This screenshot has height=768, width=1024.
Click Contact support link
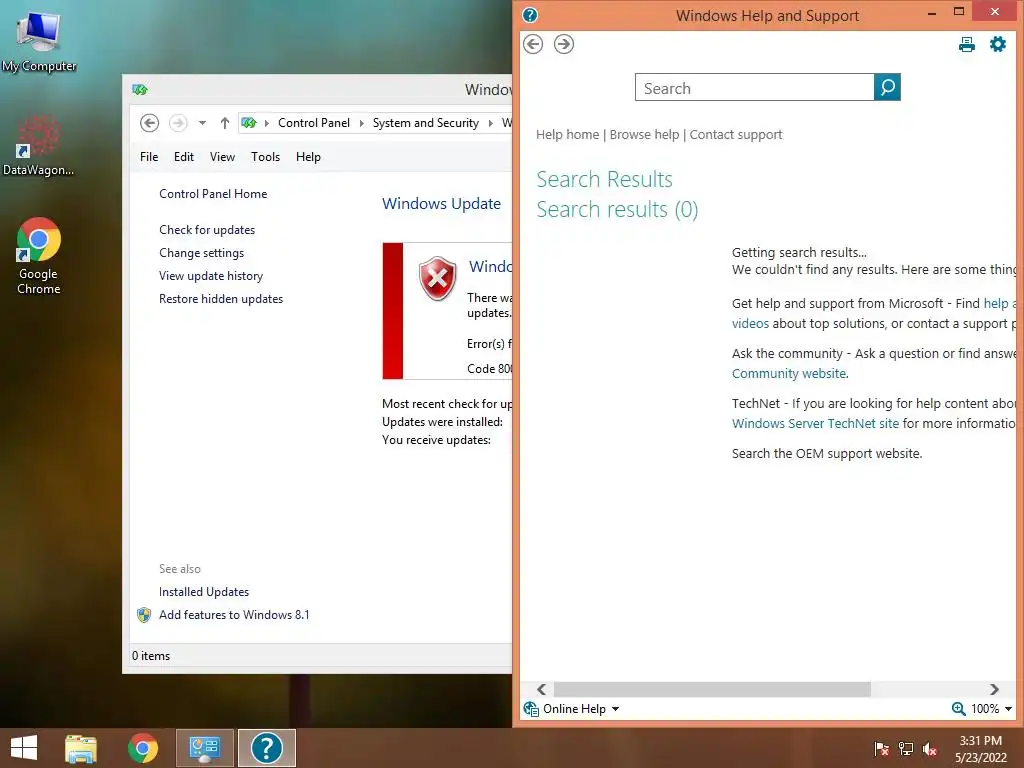[736, 135]
